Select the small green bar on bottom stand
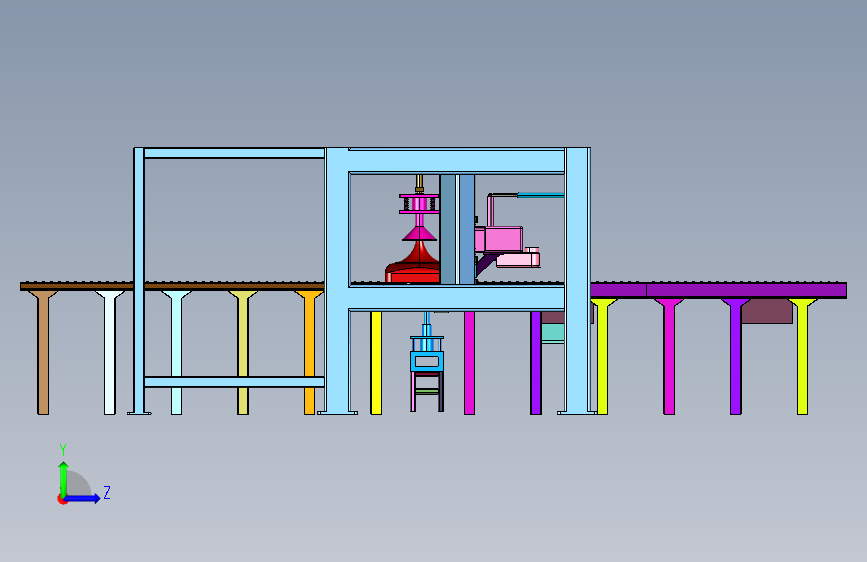 pos(426,391)
